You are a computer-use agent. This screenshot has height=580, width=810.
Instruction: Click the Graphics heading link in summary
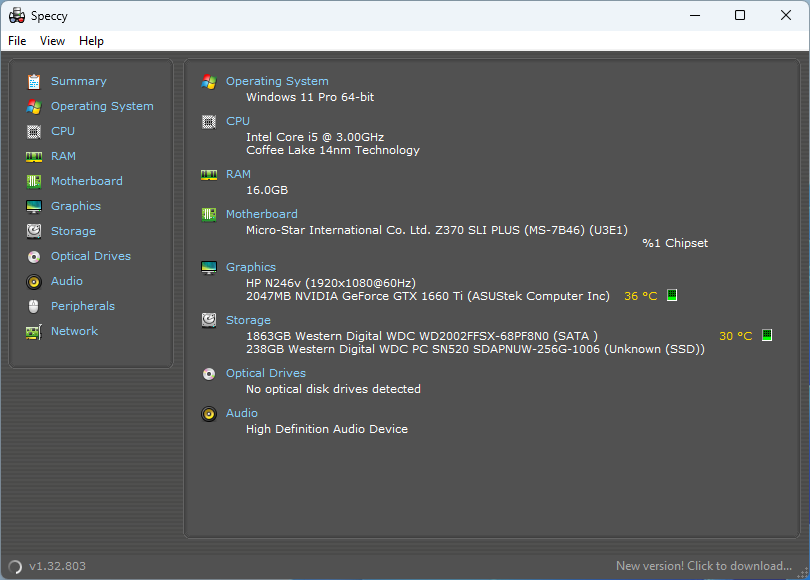(251, 267)
